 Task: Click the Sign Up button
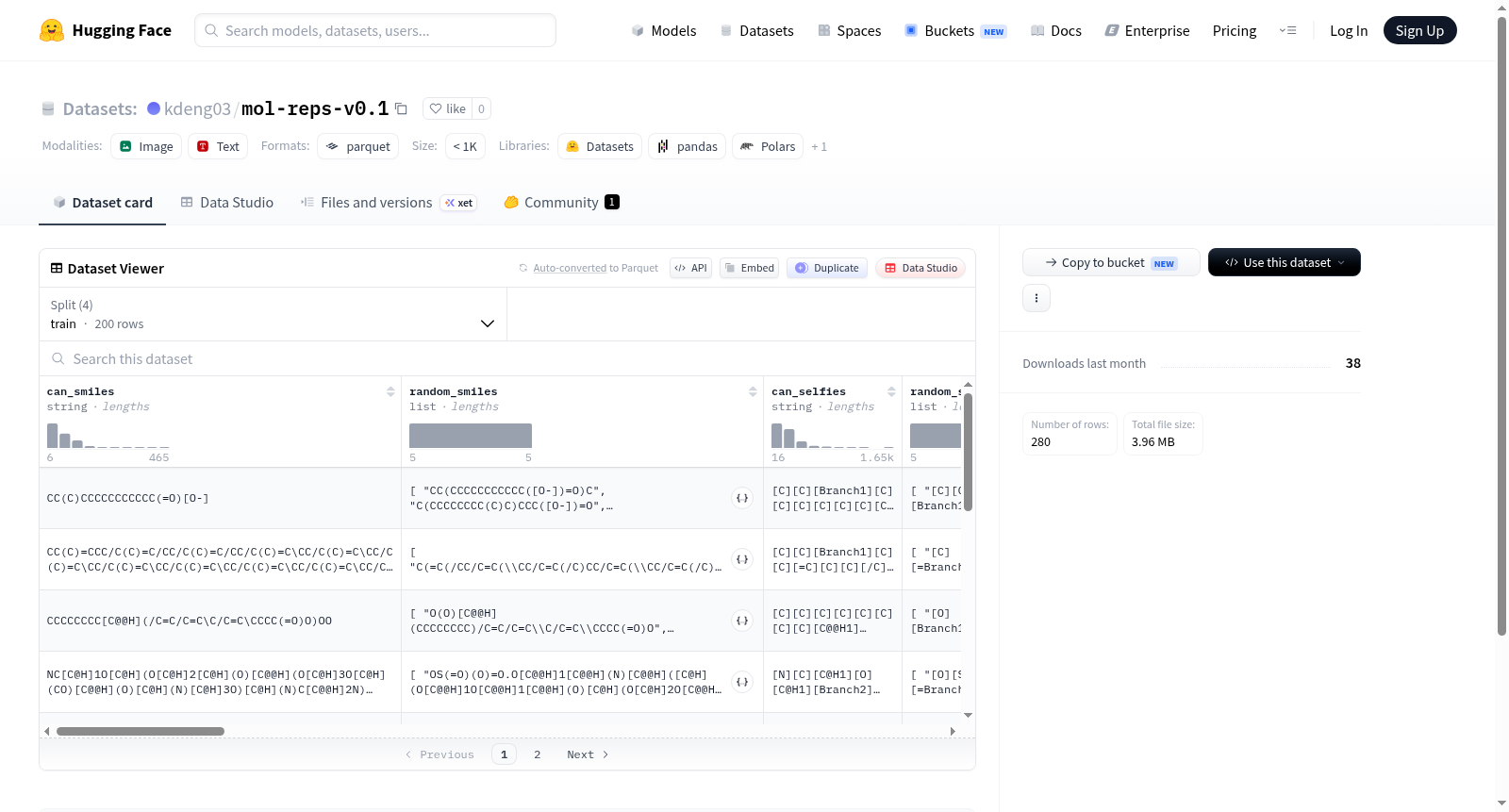1419,30
